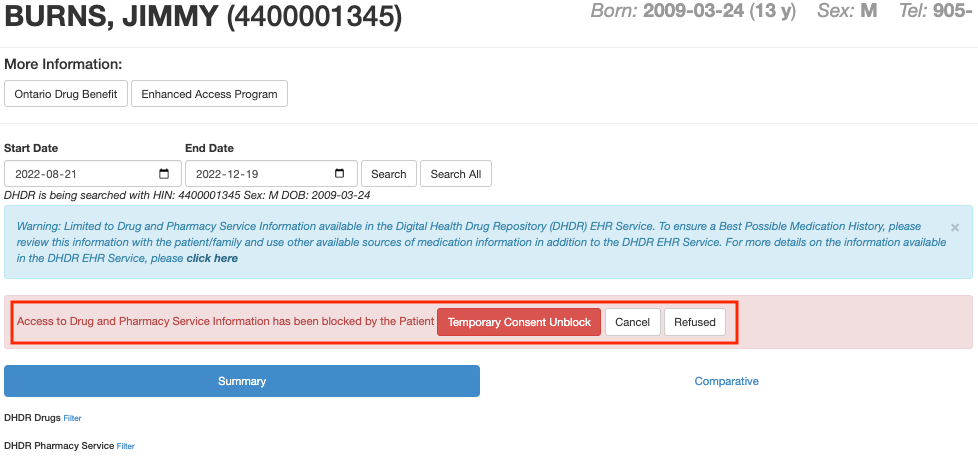Open the DHDR Drugs Filter link

pos(72,418)
